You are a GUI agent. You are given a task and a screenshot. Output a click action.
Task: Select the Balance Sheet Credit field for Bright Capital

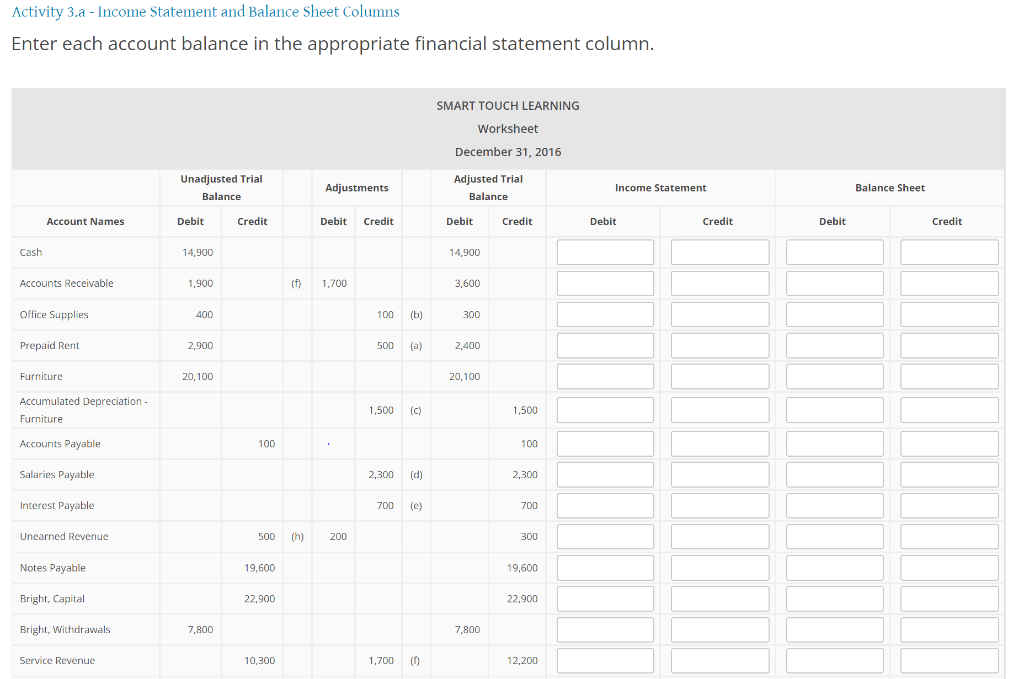pos(947,598)
